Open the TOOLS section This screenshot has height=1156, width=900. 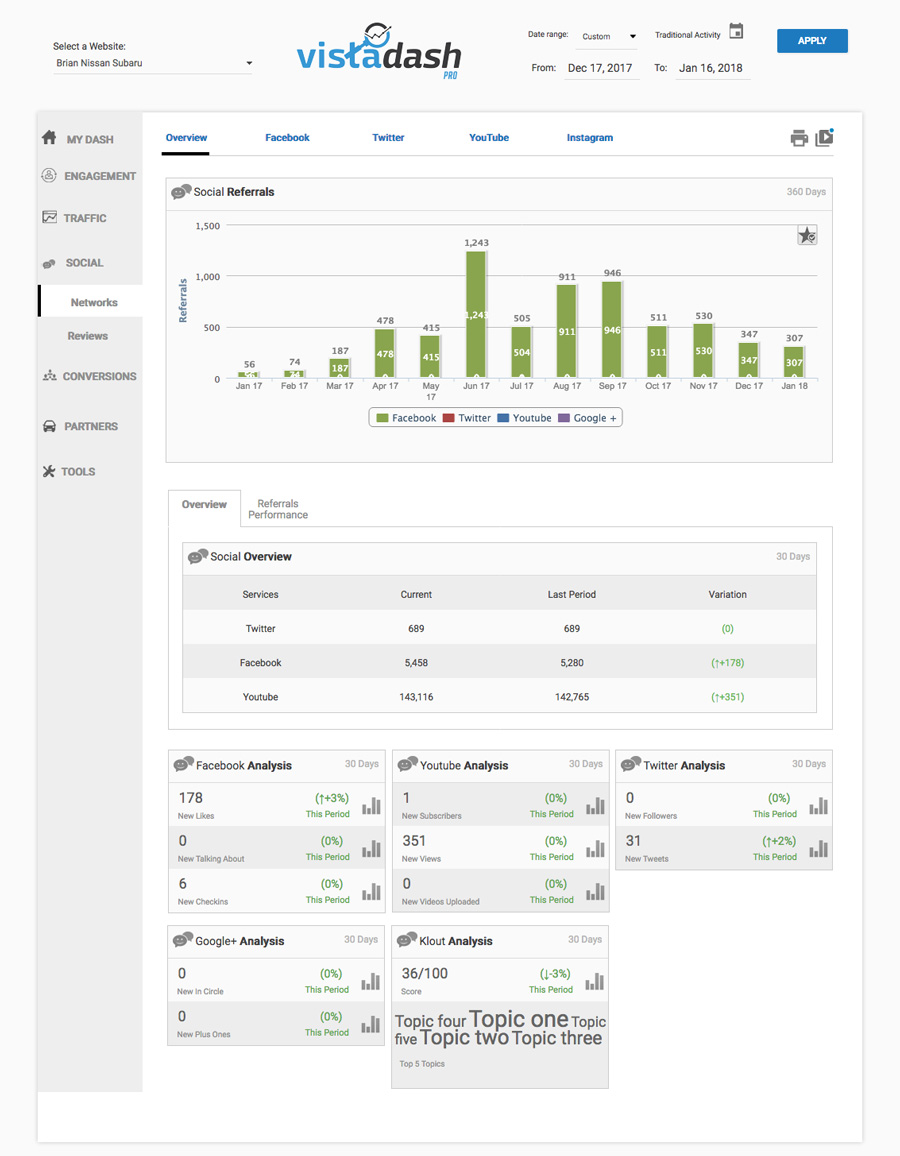pyautogui.click(x=78, y=472)
